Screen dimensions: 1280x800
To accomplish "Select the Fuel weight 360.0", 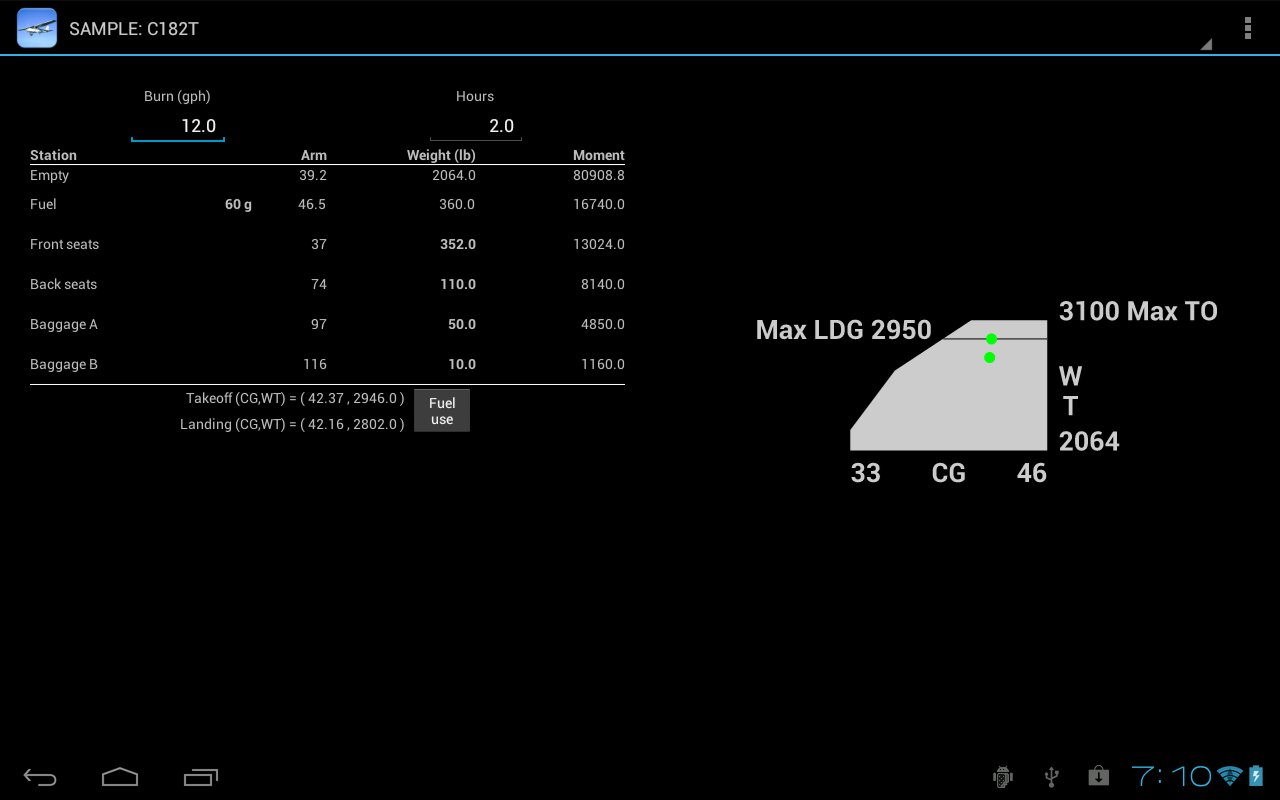I will (x=458, y=204).
